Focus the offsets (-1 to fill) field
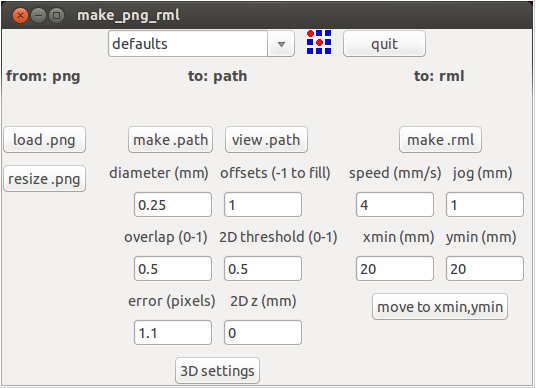 pyautogui.click(x=263, y=204)
